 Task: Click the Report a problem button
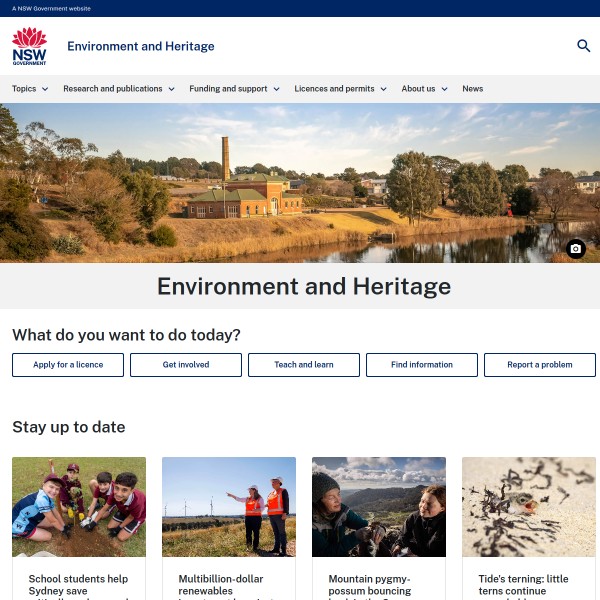(540, 365)
